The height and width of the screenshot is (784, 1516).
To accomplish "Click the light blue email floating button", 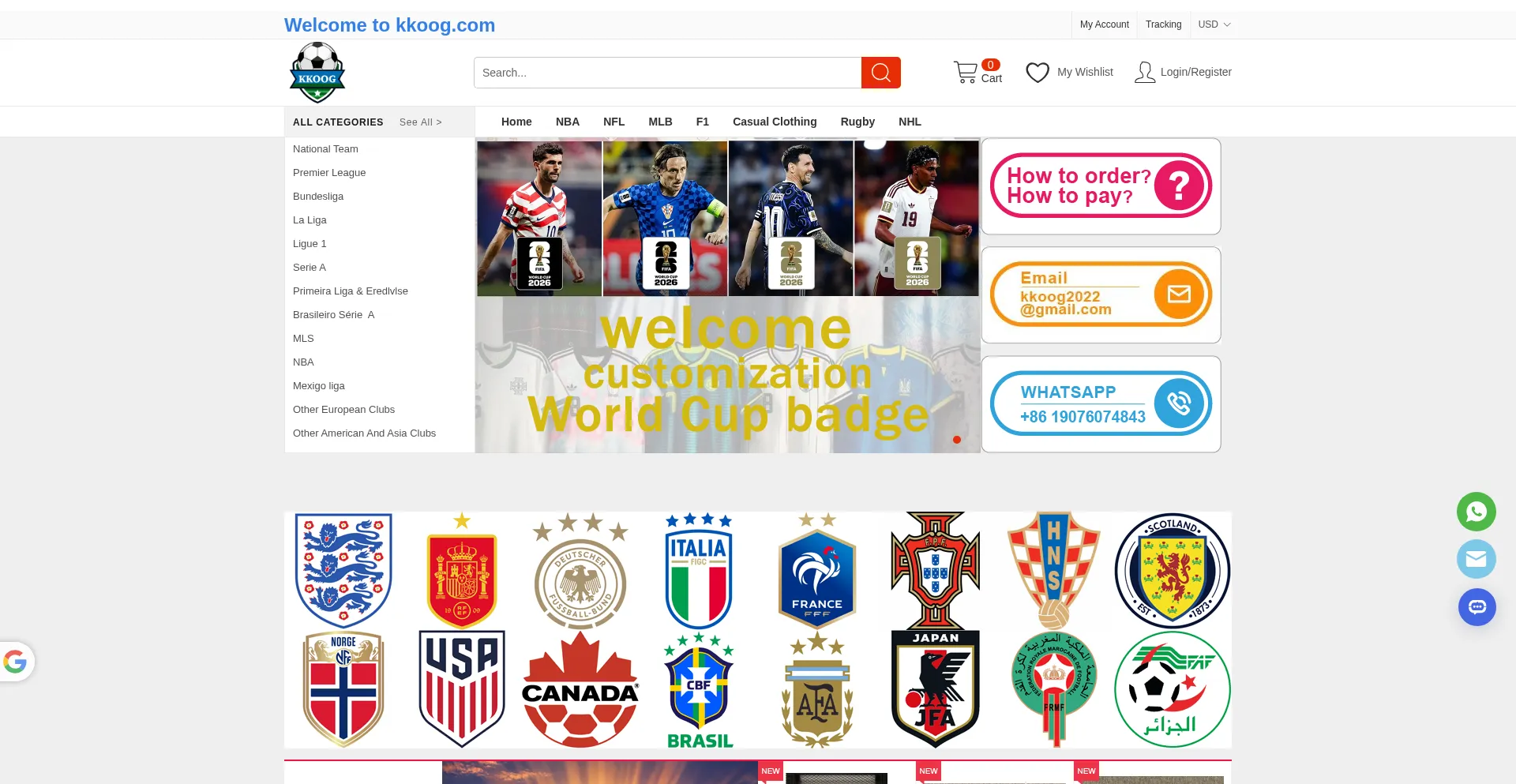I will click(1477, 560).
